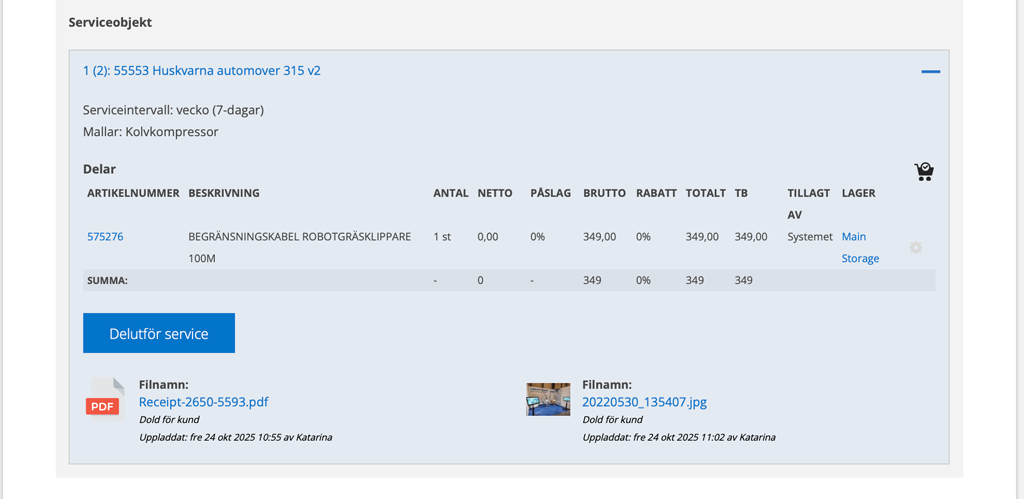The height and width of the screenshot is (499, 1024).
Task: Click the RABATT column header
Action: [656, 193]
